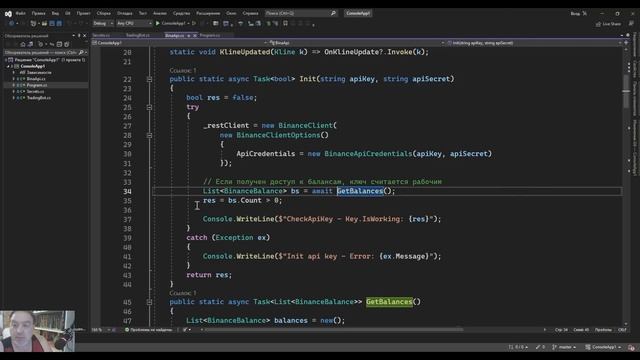The height and width of the screenshot is (360, 640).
Task: Switch to the Secrets.cs tab
Action: tap(101, 36)
